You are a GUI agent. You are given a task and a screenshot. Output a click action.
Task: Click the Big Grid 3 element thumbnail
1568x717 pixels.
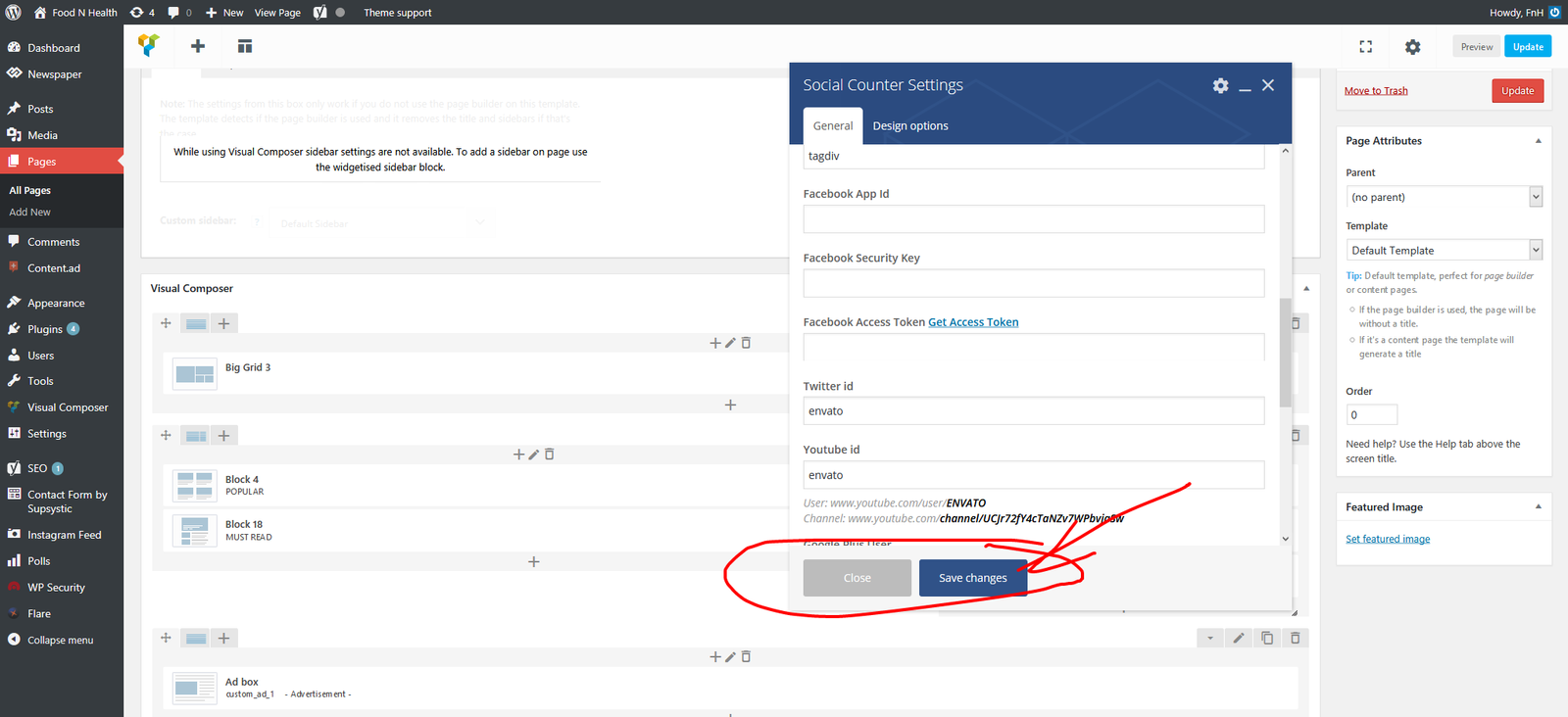194,374
